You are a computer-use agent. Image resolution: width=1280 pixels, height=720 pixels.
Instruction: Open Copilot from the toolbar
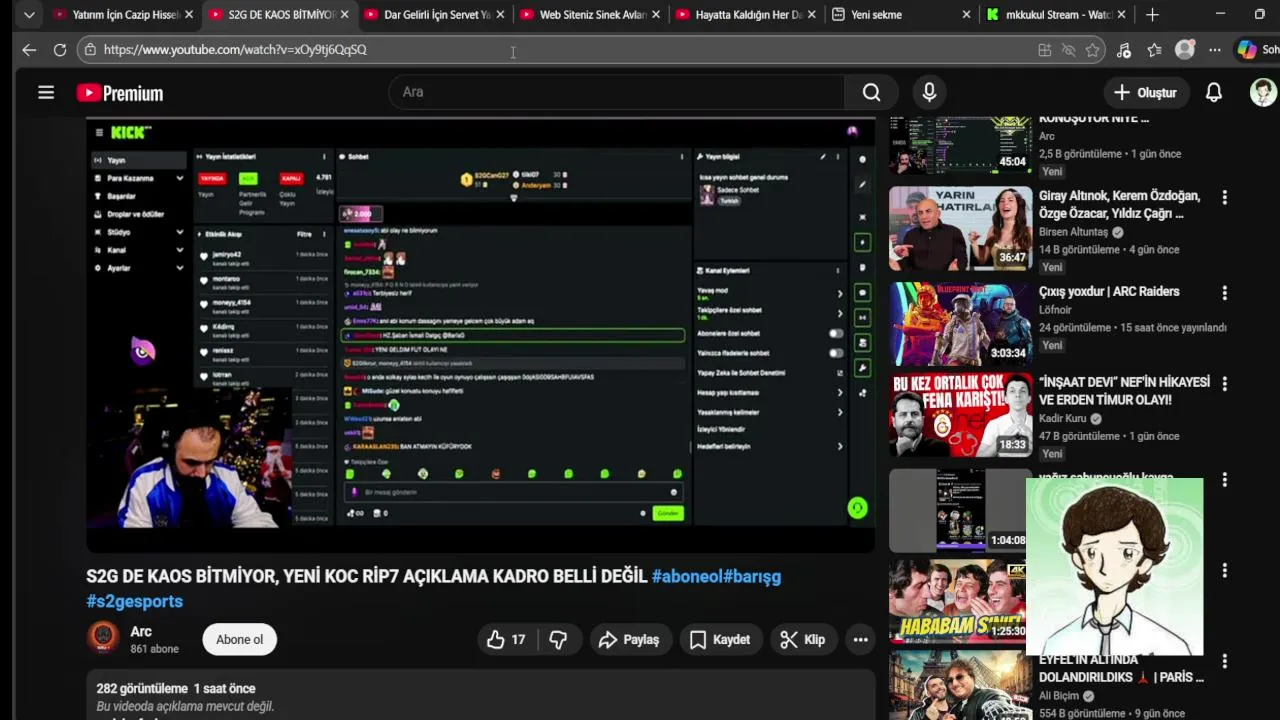[1247, 50]
